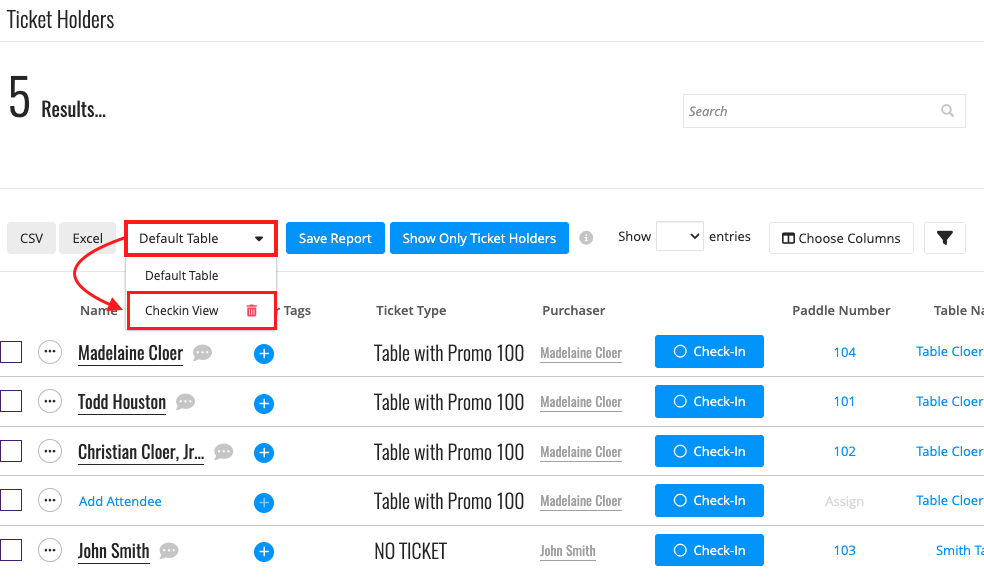This screenshot has height=579, width=984.
Task: Open the filter funnel icon
Action: [944, 238]
